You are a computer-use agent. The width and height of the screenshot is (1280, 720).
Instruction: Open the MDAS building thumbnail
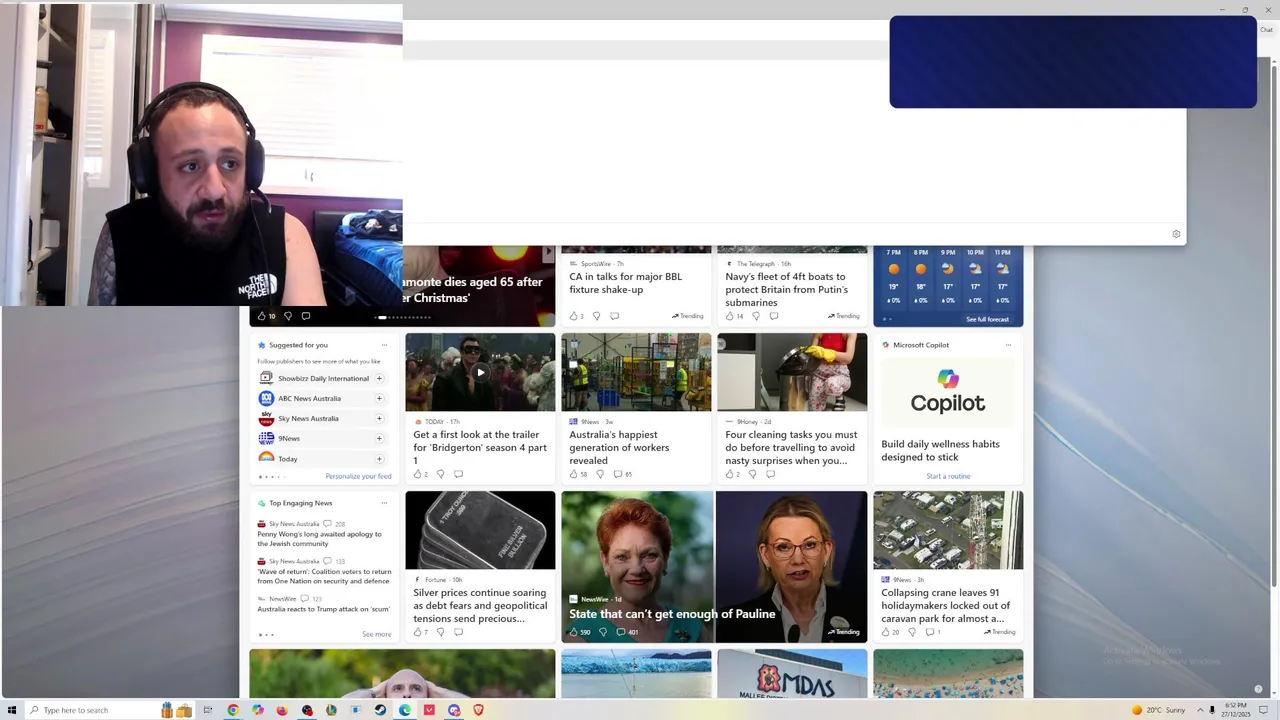(792, 674)
